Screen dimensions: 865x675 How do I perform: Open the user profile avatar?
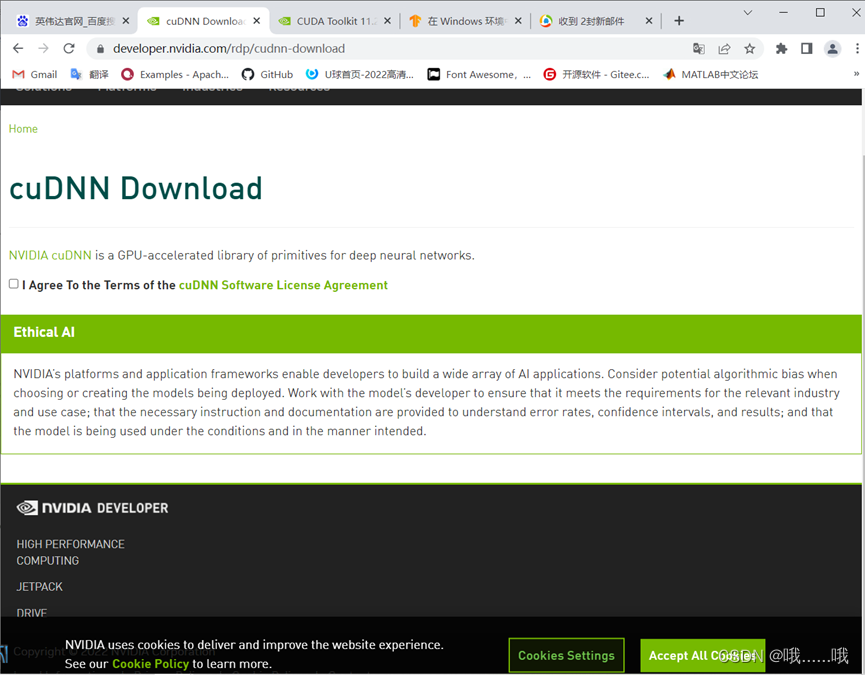pyautogui.click(x=832, y=49)
